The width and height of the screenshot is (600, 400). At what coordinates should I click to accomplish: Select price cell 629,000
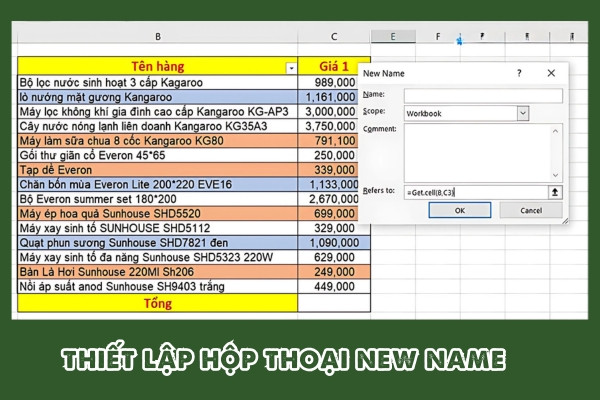[334, 257]
